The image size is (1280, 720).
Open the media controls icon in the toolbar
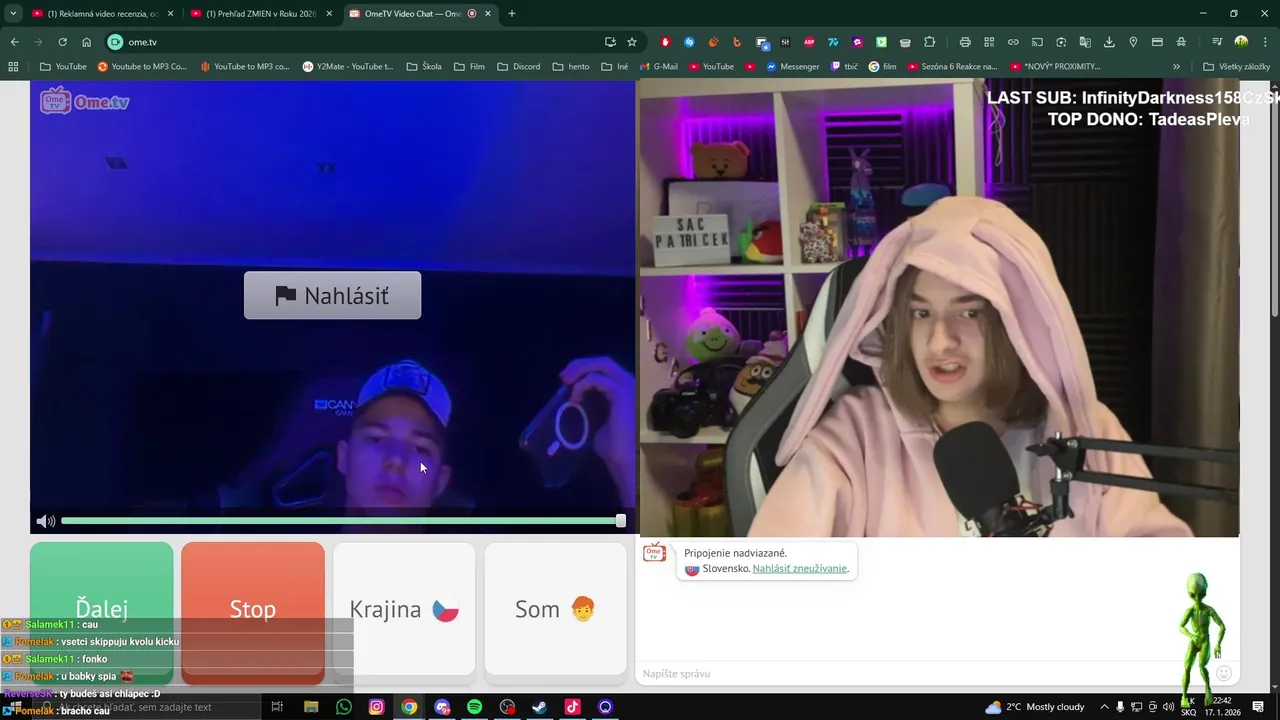pos(1217,42)
